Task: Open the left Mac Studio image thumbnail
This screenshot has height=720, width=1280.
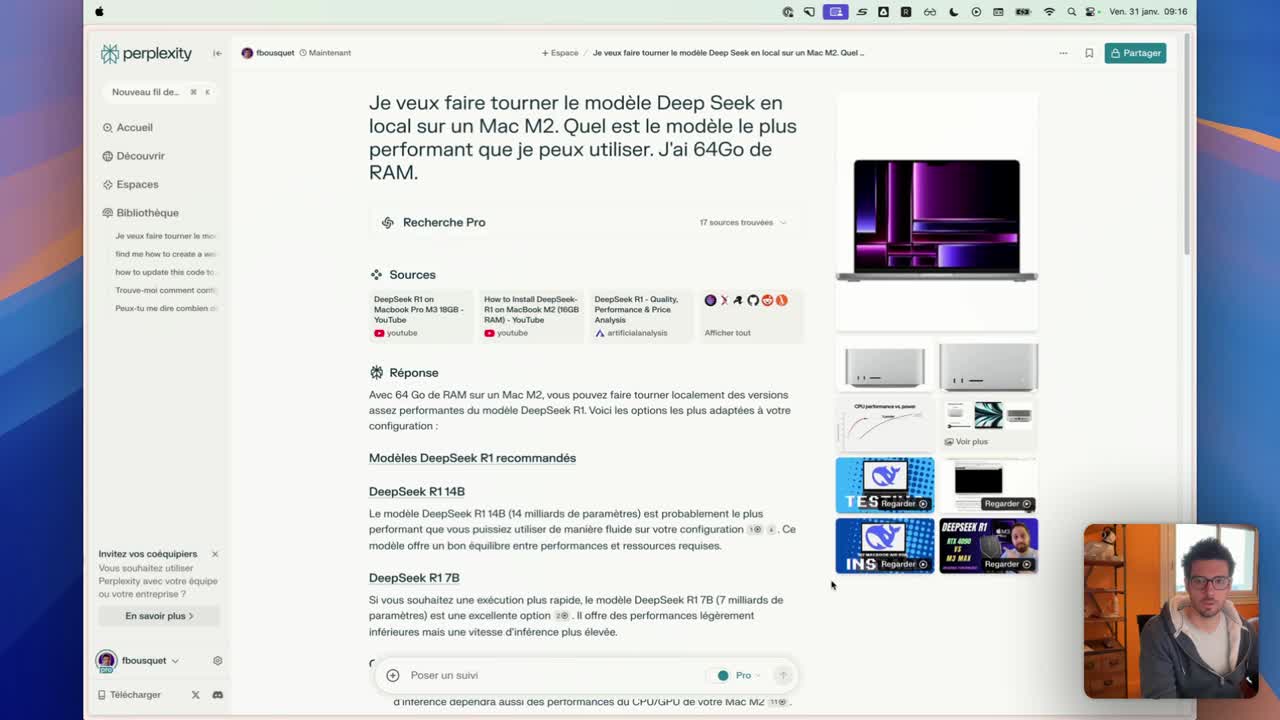Action: [885, 366]
